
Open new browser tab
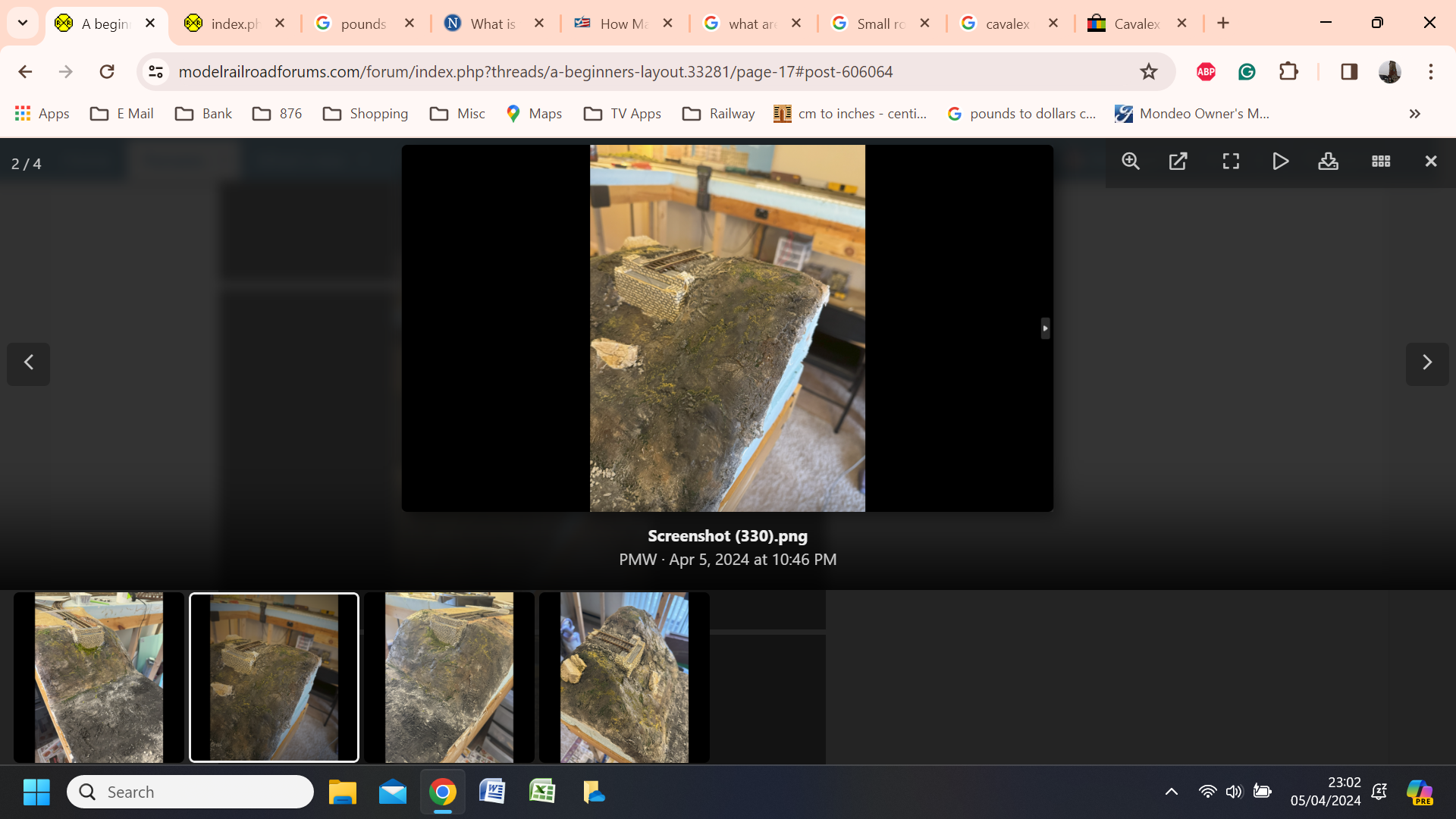tap(1223, 23)
